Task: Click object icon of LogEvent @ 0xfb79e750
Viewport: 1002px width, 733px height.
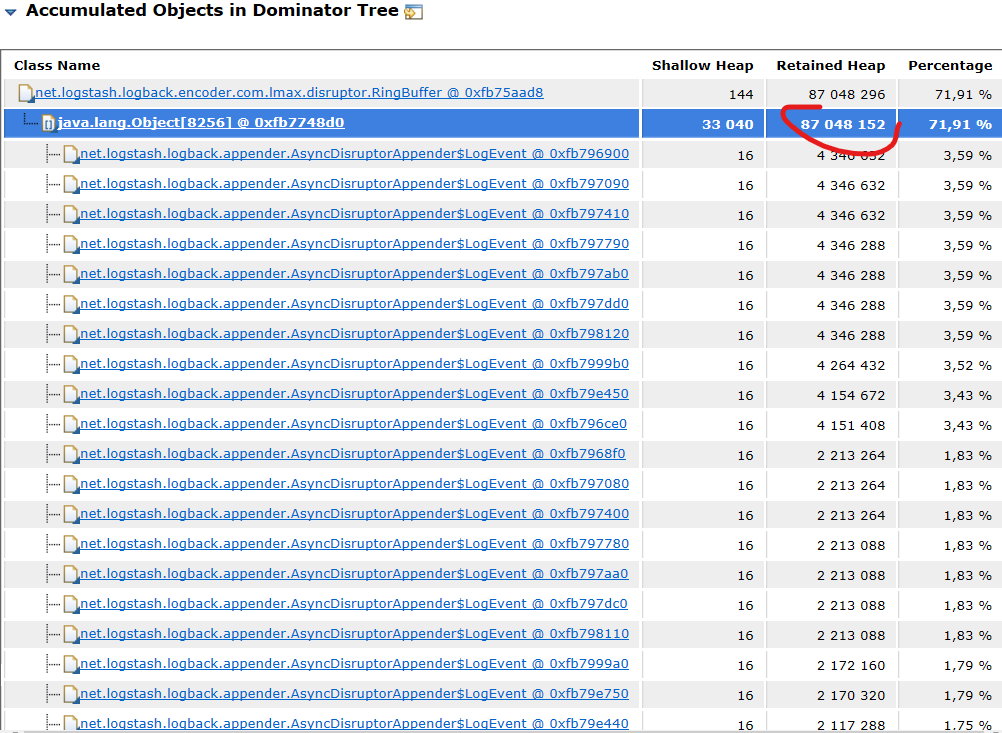Action: click(71, 695)
